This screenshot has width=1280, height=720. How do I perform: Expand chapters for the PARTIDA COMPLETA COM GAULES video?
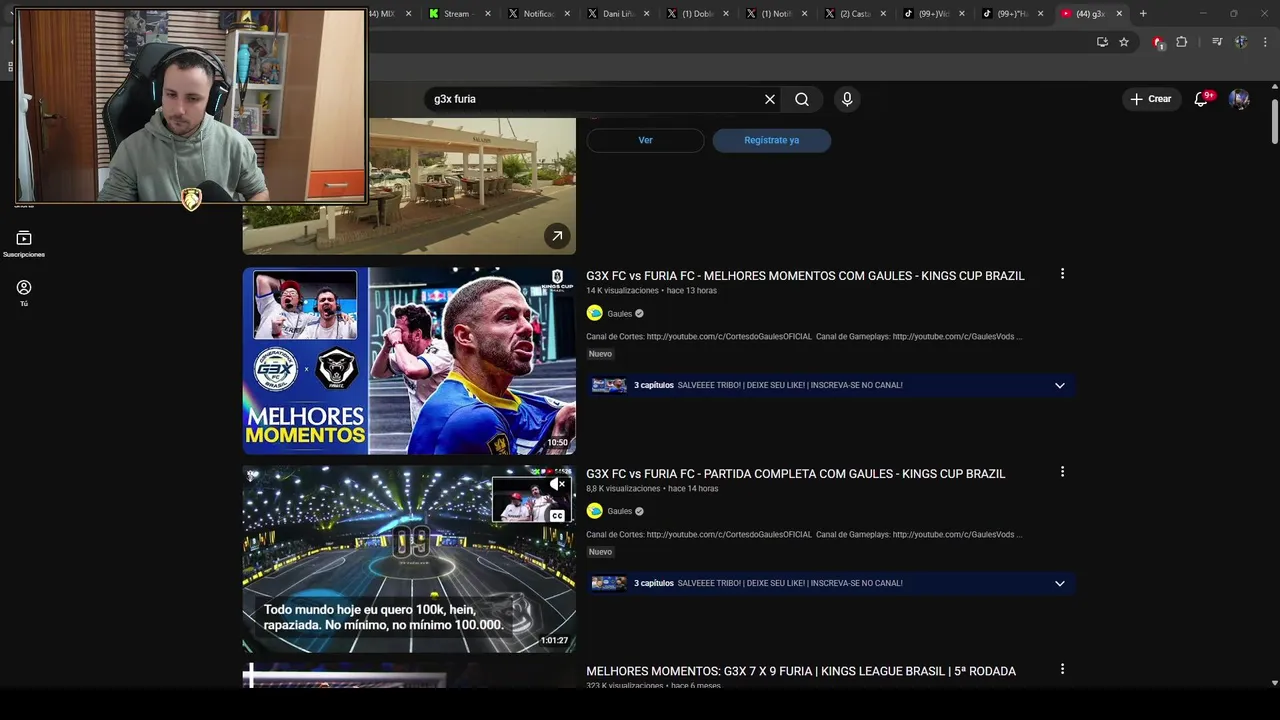(x=1060, y=583)
